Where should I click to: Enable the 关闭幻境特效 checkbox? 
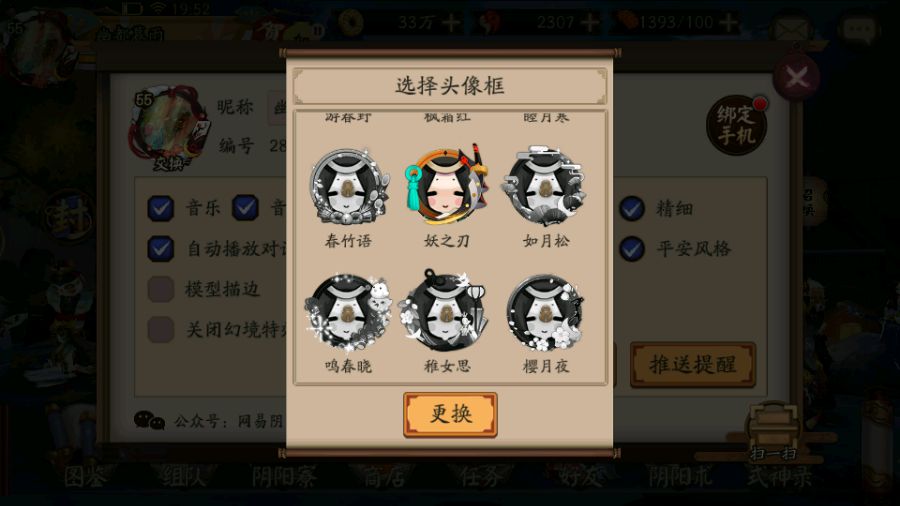pos(161,330)
